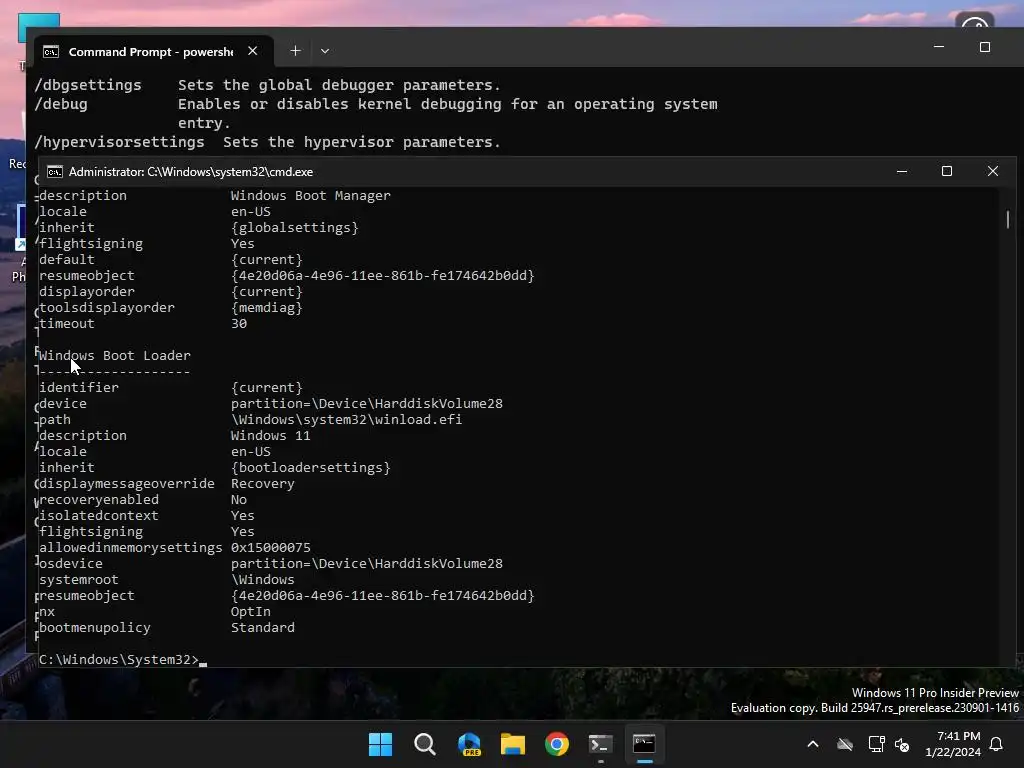The image size is (1024, 768).
Task: Click the muted volume tray icon
Action: point(902,744)
